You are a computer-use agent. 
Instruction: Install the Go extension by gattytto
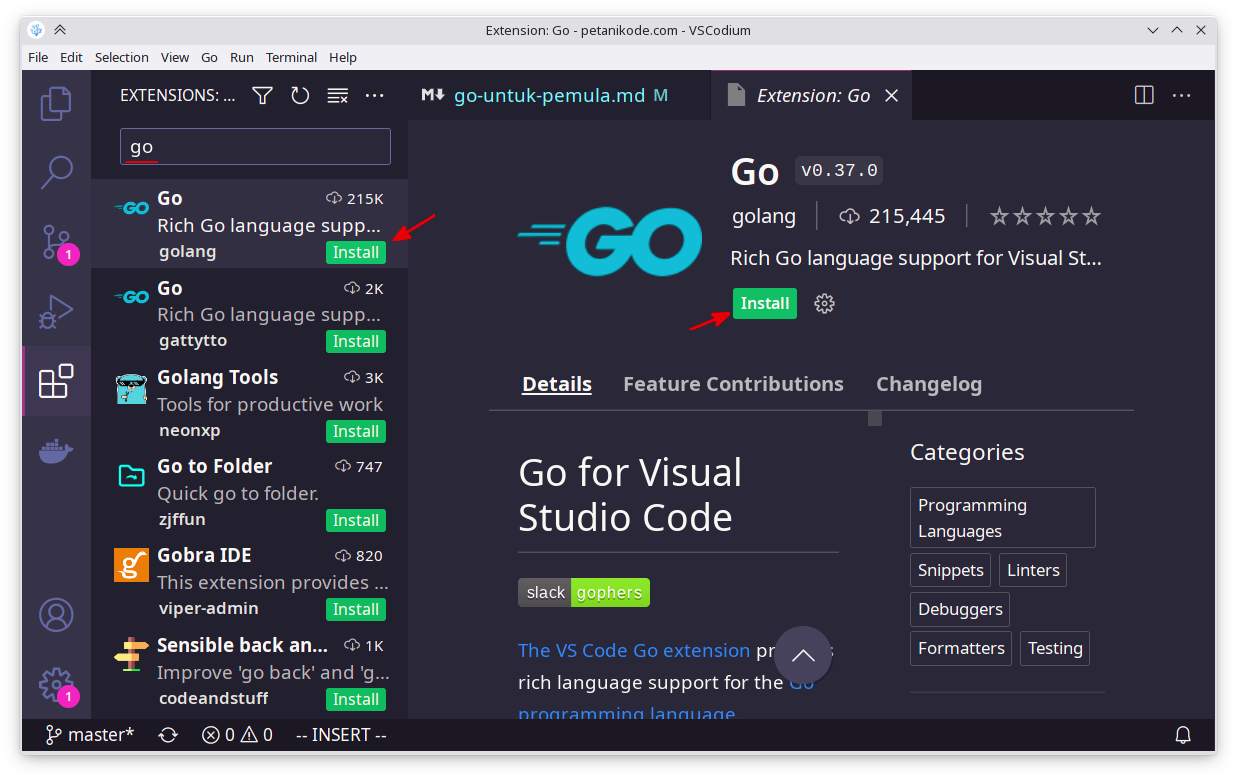pos(356,341)
